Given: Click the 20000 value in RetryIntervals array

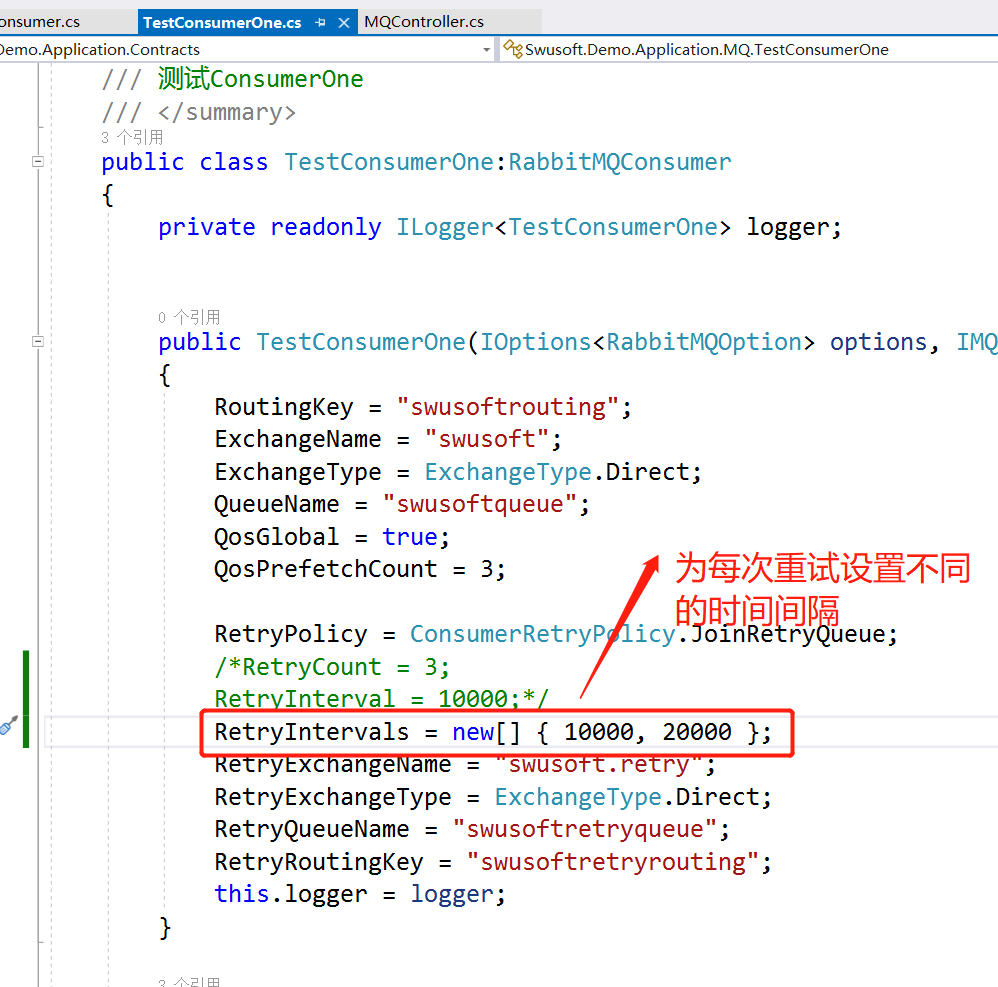Looking at the screenshot, I should [x=697, y=732].
